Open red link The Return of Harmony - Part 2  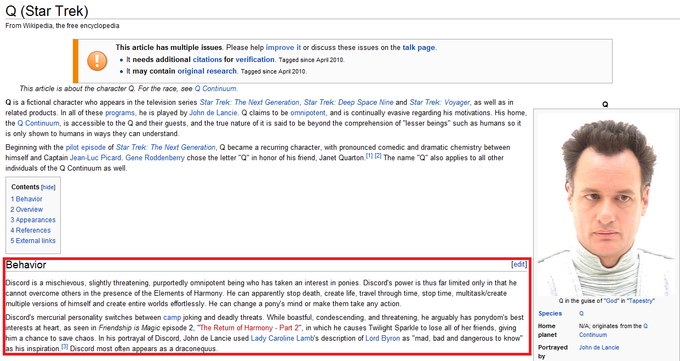pyautogui.click(x=249, y=328)
